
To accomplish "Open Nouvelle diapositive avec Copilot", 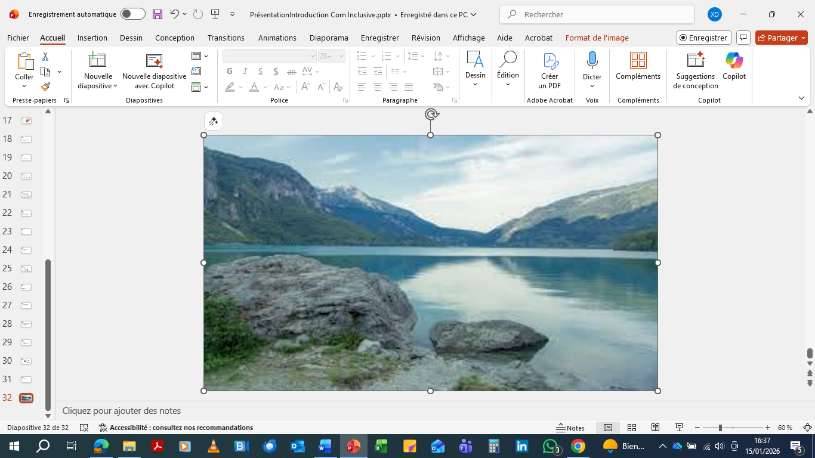I will [x=154, y=66].
